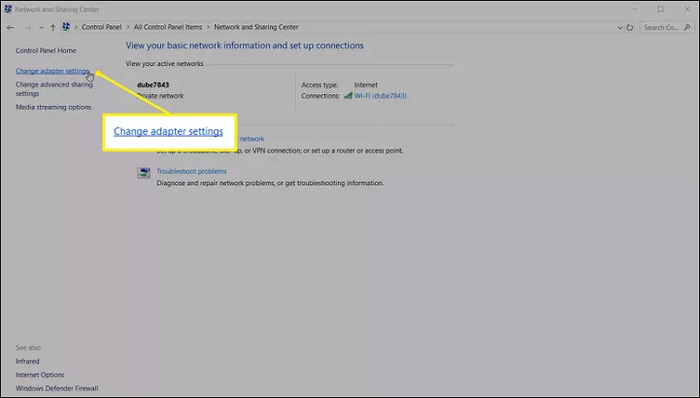Maximize the Network and Sharing Center window
This screenshot has width=700, height=398.
660,9
